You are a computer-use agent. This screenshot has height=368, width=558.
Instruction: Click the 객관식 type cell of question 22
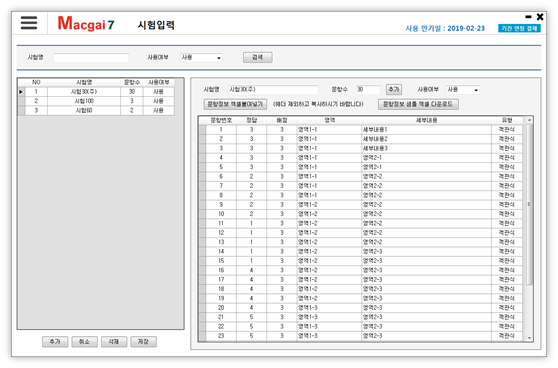(x=507, y=326)
